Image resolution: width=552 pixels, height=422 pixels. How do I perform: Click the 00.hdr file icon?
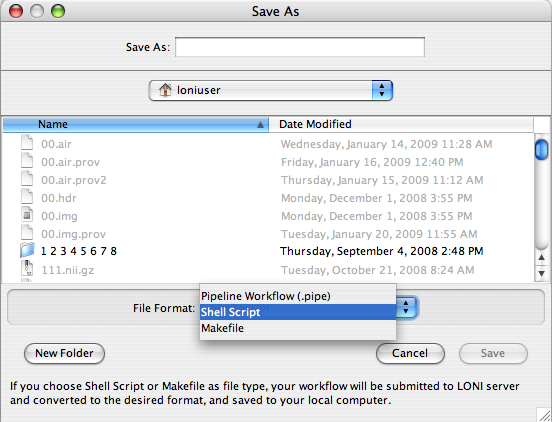pyautogui.click(x=27, y=197)
